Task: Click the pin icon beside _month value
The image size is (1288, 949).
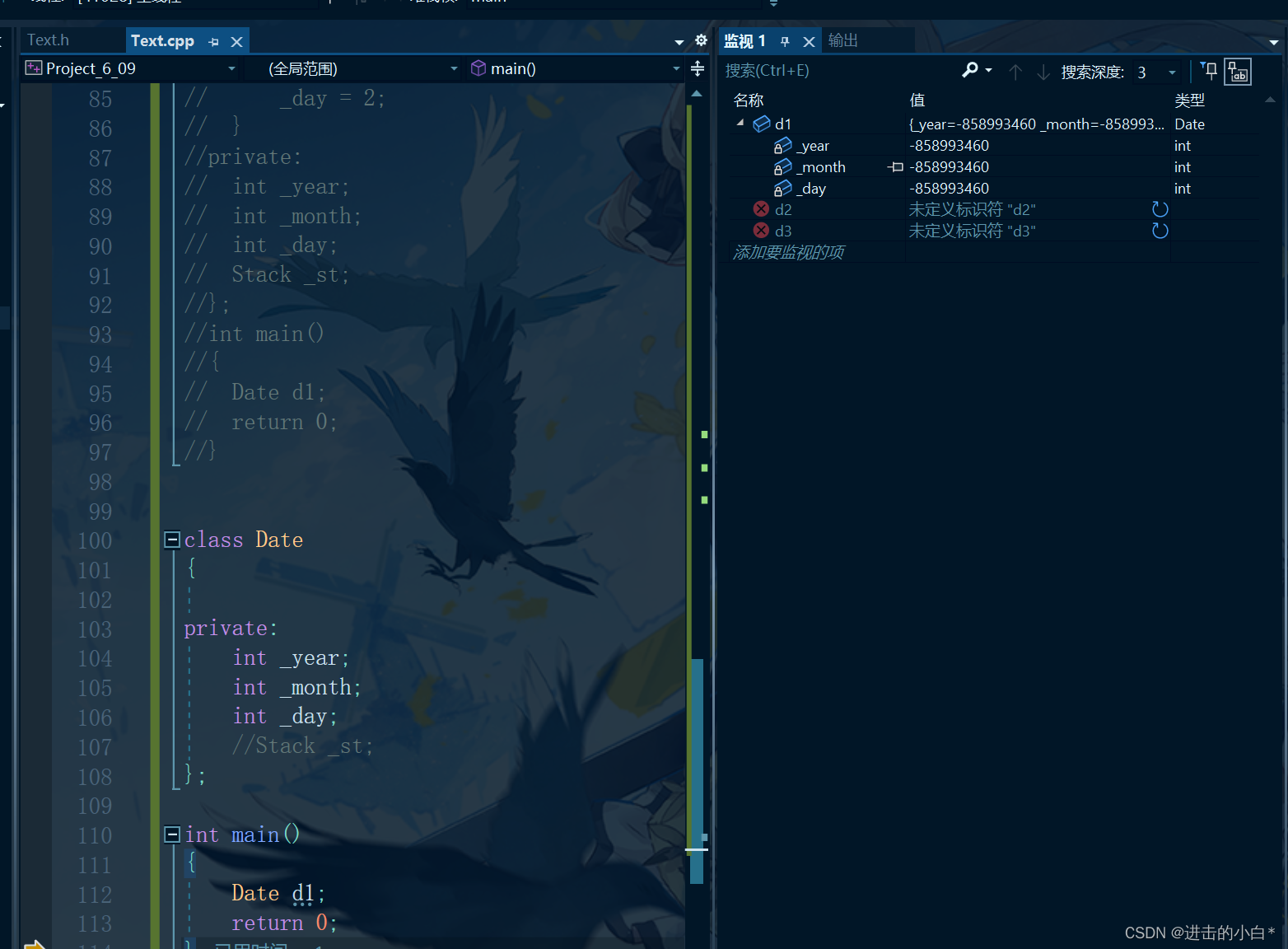Action: click(895, 167)
